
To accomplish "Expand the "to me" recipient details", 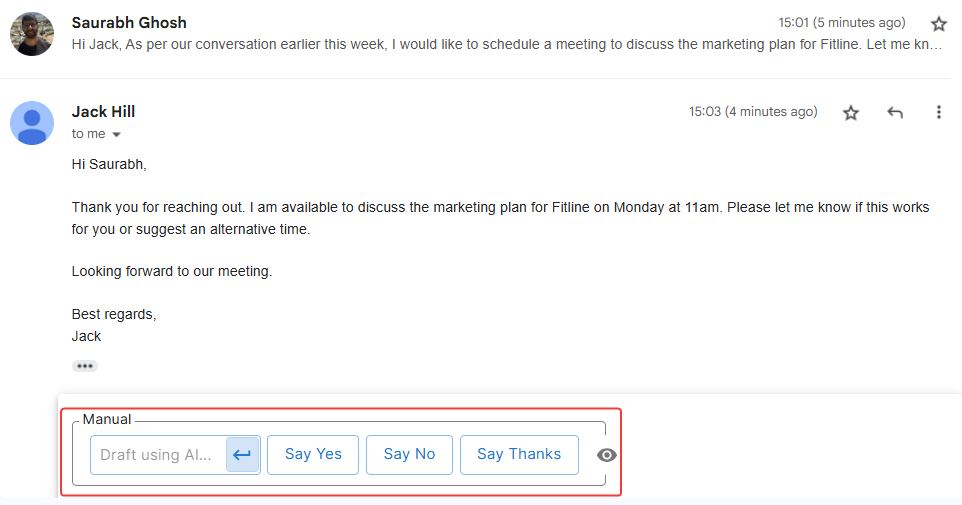I will [116, 135].
